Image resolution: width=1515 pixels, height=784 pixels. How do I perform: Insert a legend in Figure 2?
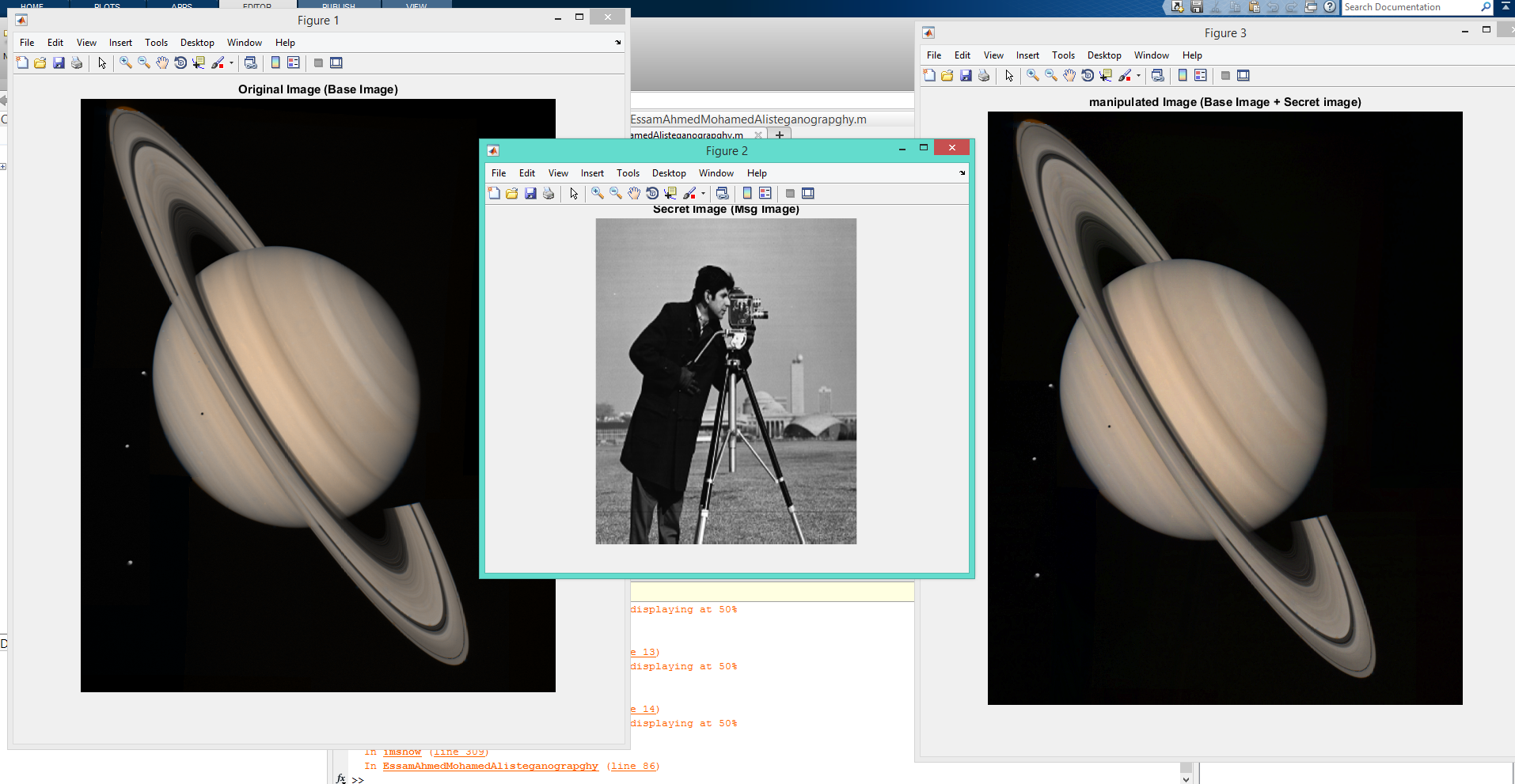[765, 193]
